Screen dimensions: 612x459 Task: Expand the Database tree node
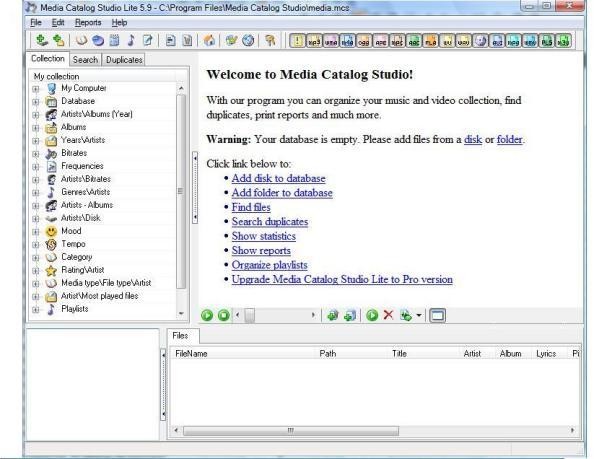tap(36, 102)
